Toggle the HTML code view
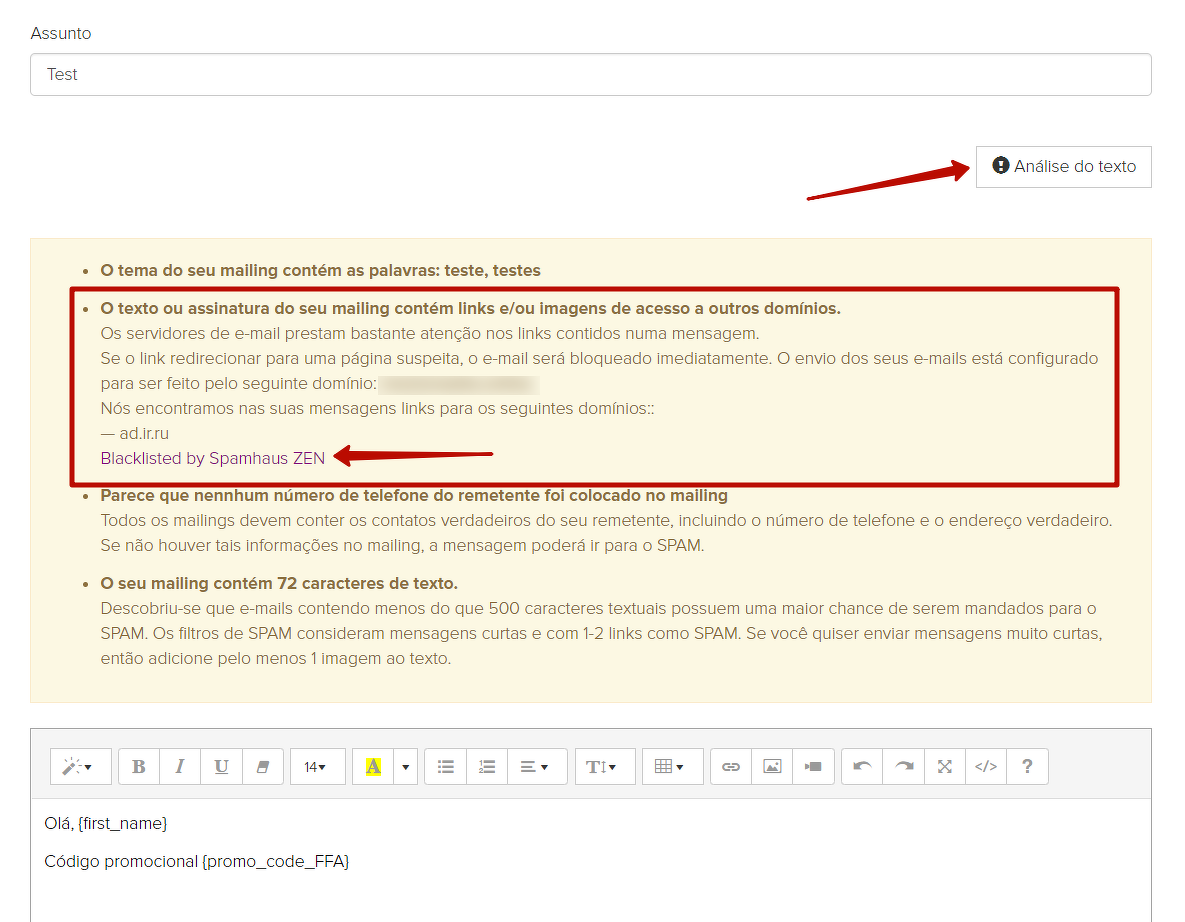The image size is (1185, 922). click(x=986, y=767)
